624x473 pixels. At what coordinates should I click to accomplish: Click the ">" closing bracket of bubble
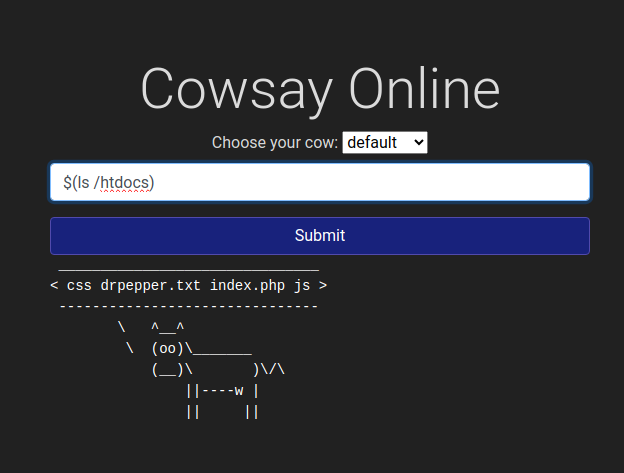(x=323, y=285)
